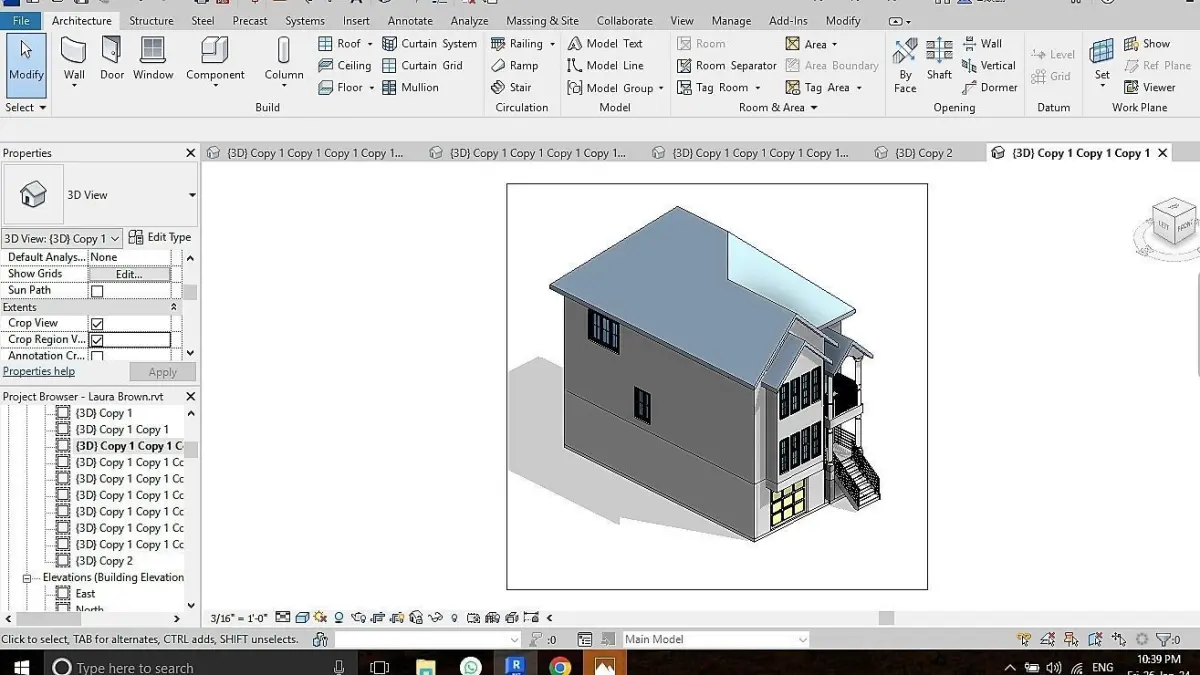Click the Room Separator tool
Viewport: 1200px width, 675px height.
point(727,66)
